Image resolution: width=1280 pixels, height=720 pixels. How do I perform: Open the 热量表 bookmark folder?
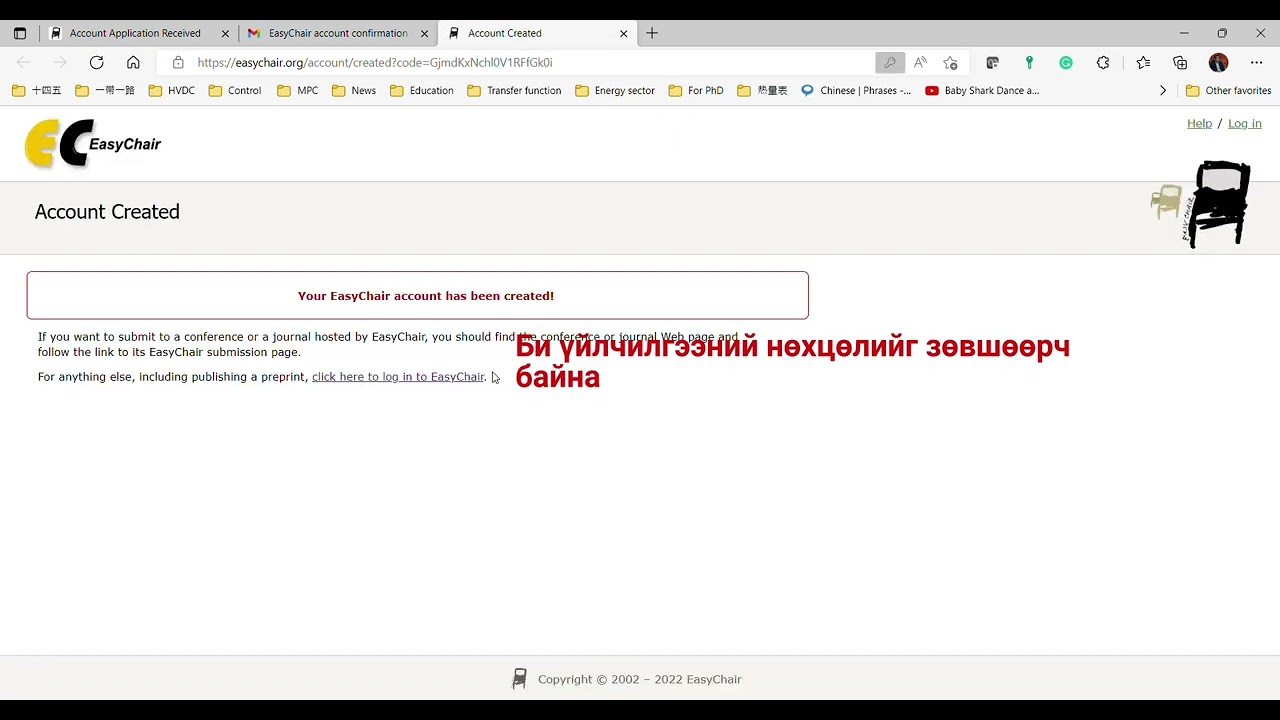pos(762,90)
